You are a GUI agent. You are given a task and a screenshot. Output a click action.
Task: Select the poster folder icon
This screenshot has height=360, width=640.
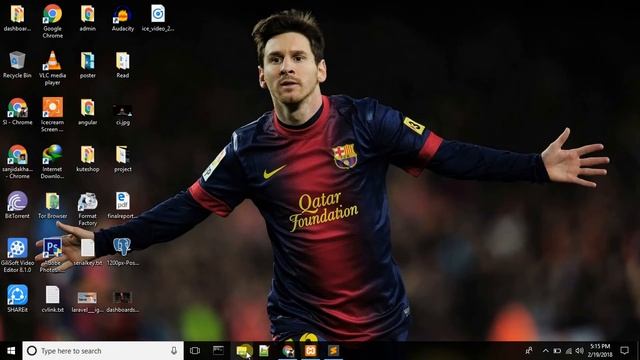[87, 65]
